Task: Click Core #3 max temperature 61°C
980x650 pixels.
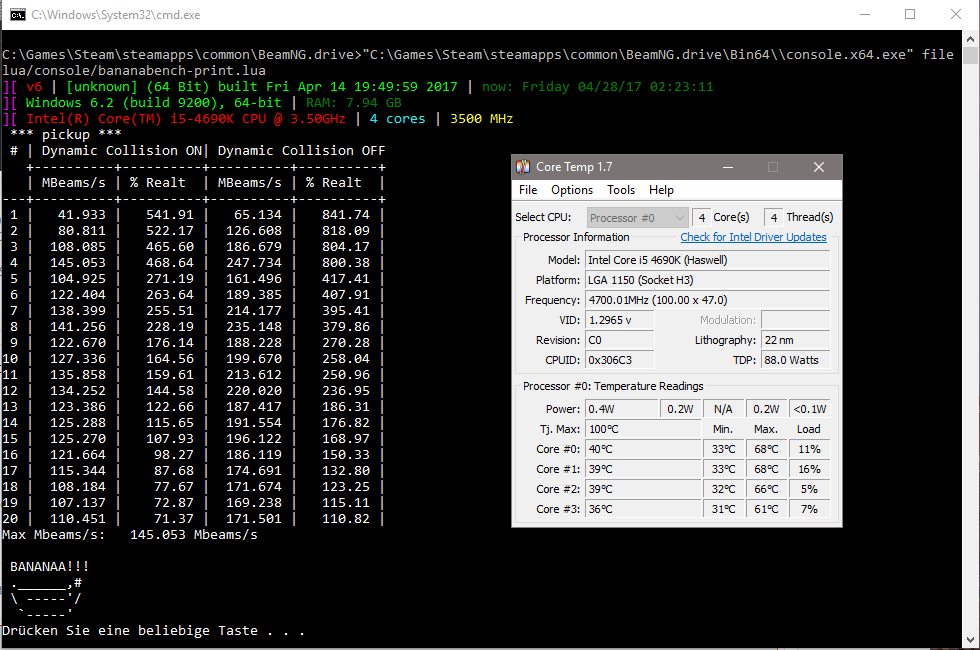Action: [x=766, y=509]
